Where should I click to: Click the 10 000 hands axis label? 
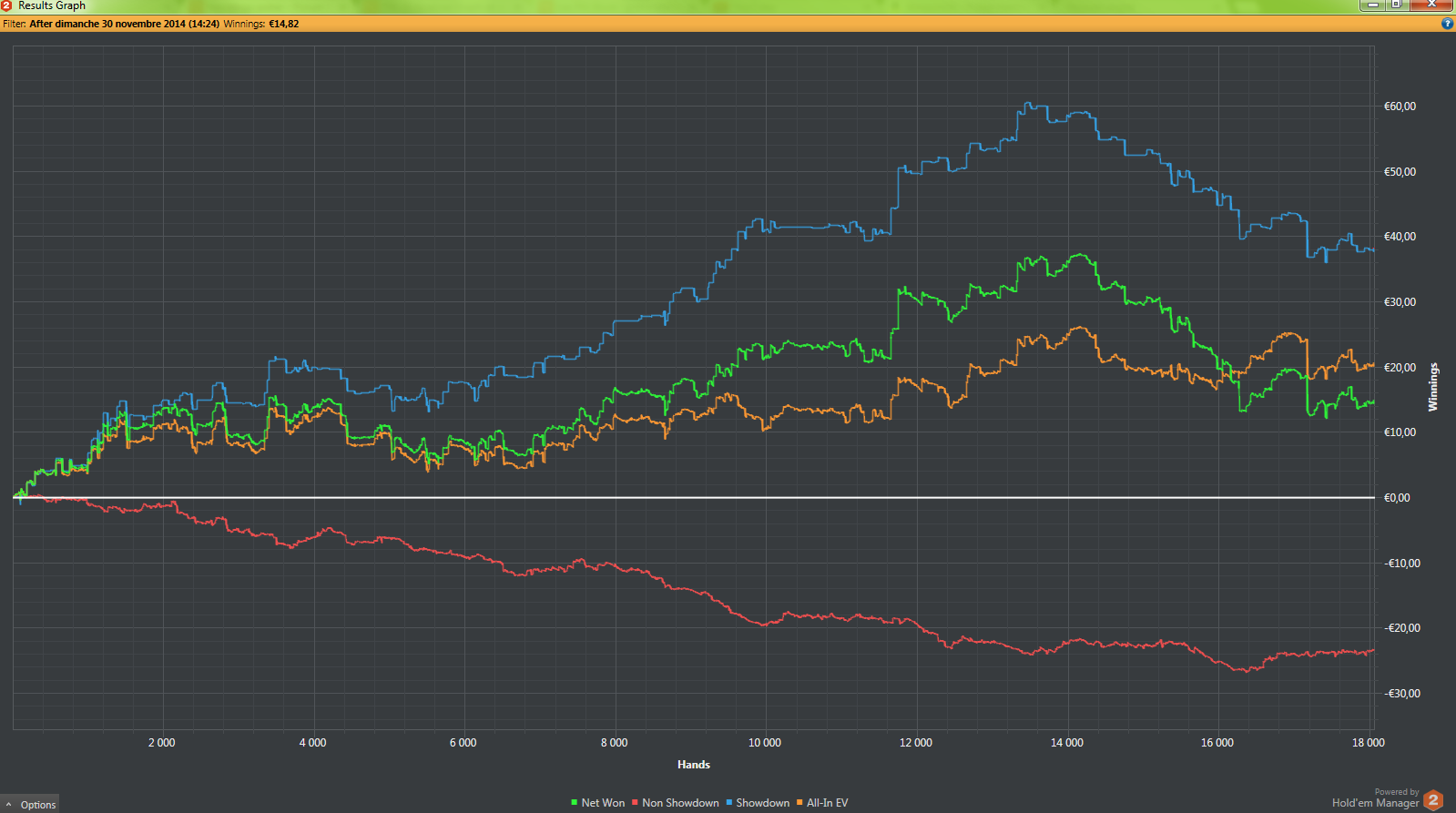pos(765,743)
